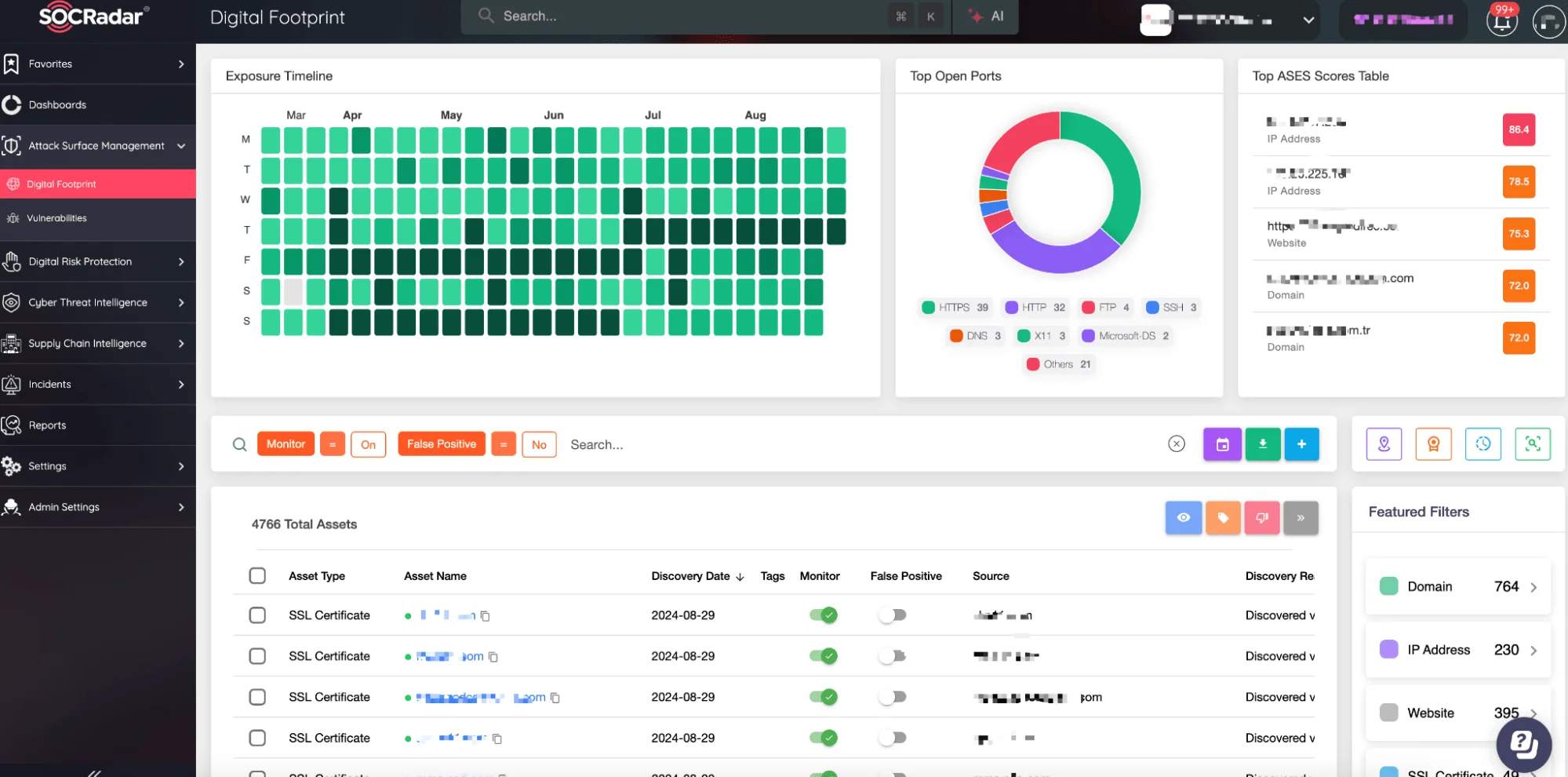Click the Dashboards sidebar icon

click(x=11, y=104)
